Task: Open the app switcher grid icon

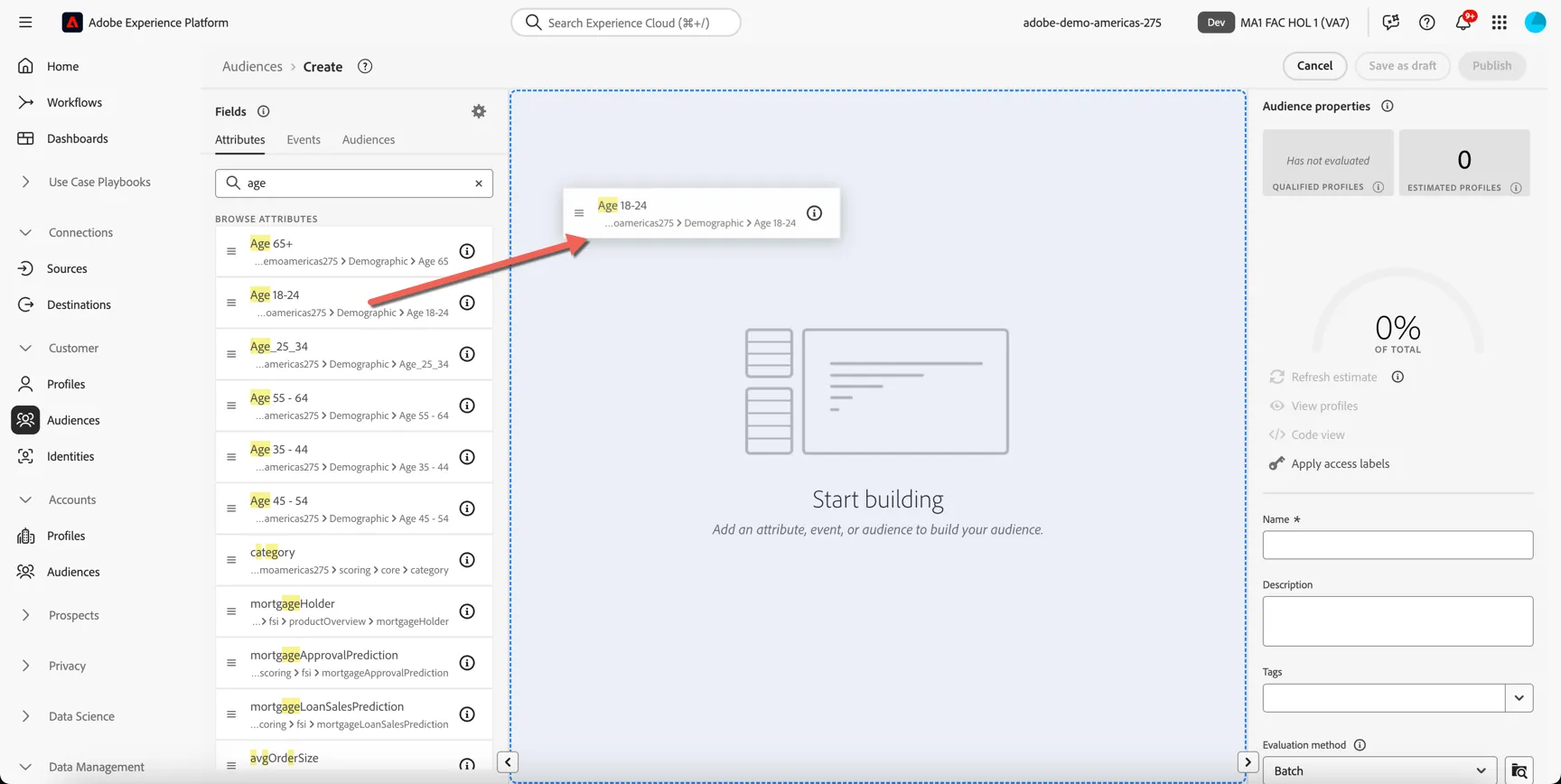Action: pyautogui.click(x=1500, y=23)
